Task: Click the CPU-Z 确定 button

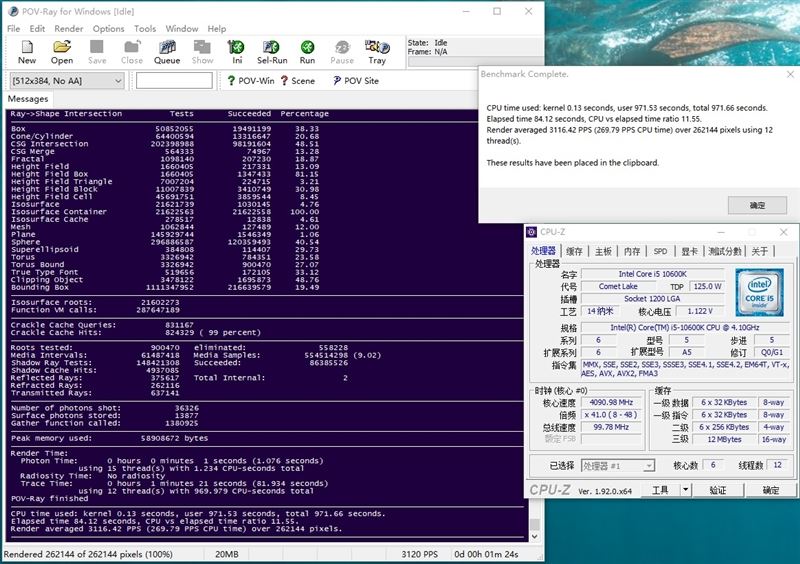Action: point(770,490)
